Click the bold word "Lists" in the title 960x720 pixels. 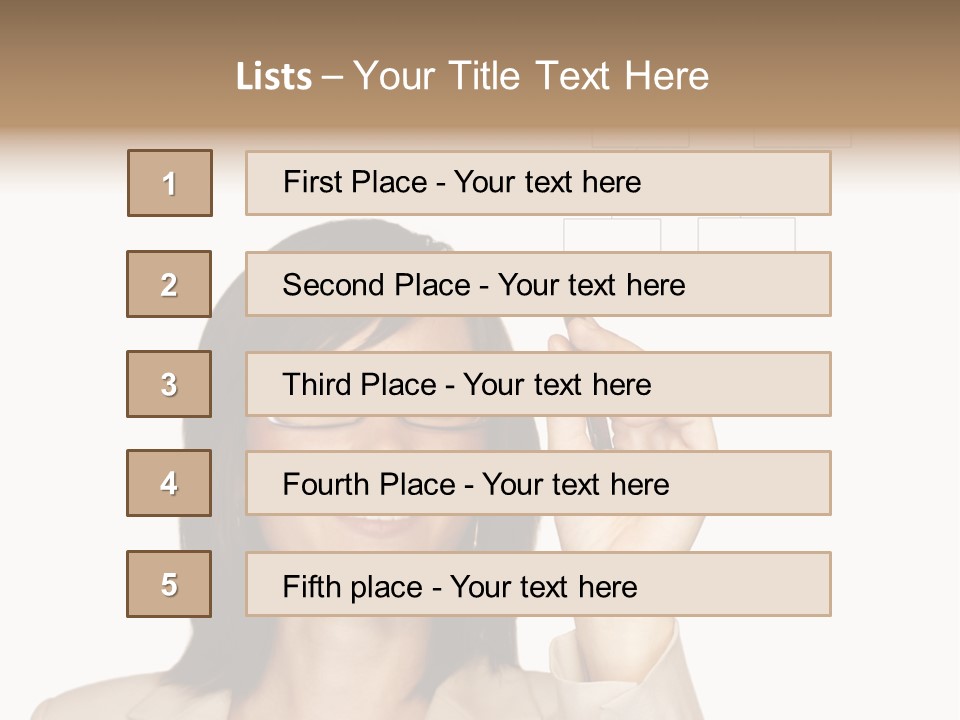pos(273,77)
